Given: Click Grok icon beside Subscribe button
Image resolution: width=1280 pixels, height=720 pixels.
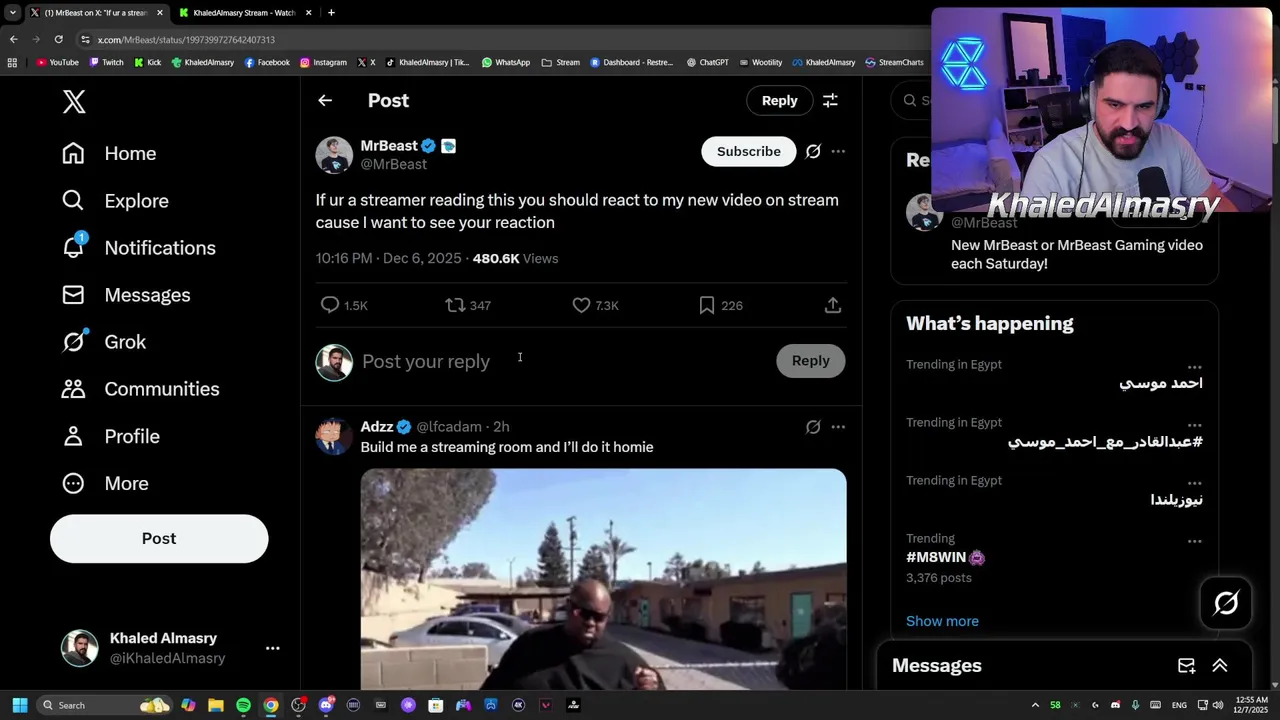Looking at the screenshot, I should (x=813, y=151).
